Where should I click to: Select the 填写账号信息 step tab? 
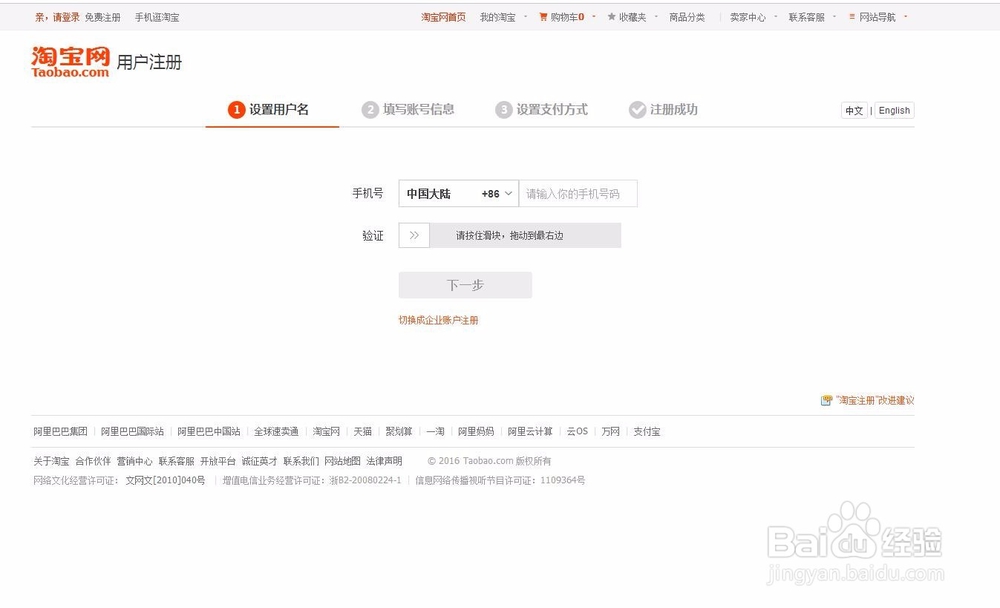tap(408, 110)
